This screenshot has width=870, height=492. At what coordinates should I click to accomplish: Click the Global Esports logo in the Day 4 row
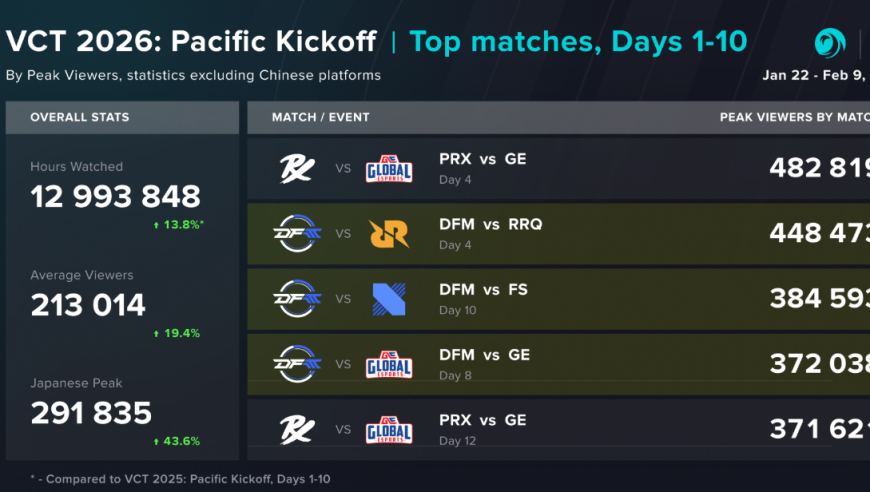click(389, 168)
